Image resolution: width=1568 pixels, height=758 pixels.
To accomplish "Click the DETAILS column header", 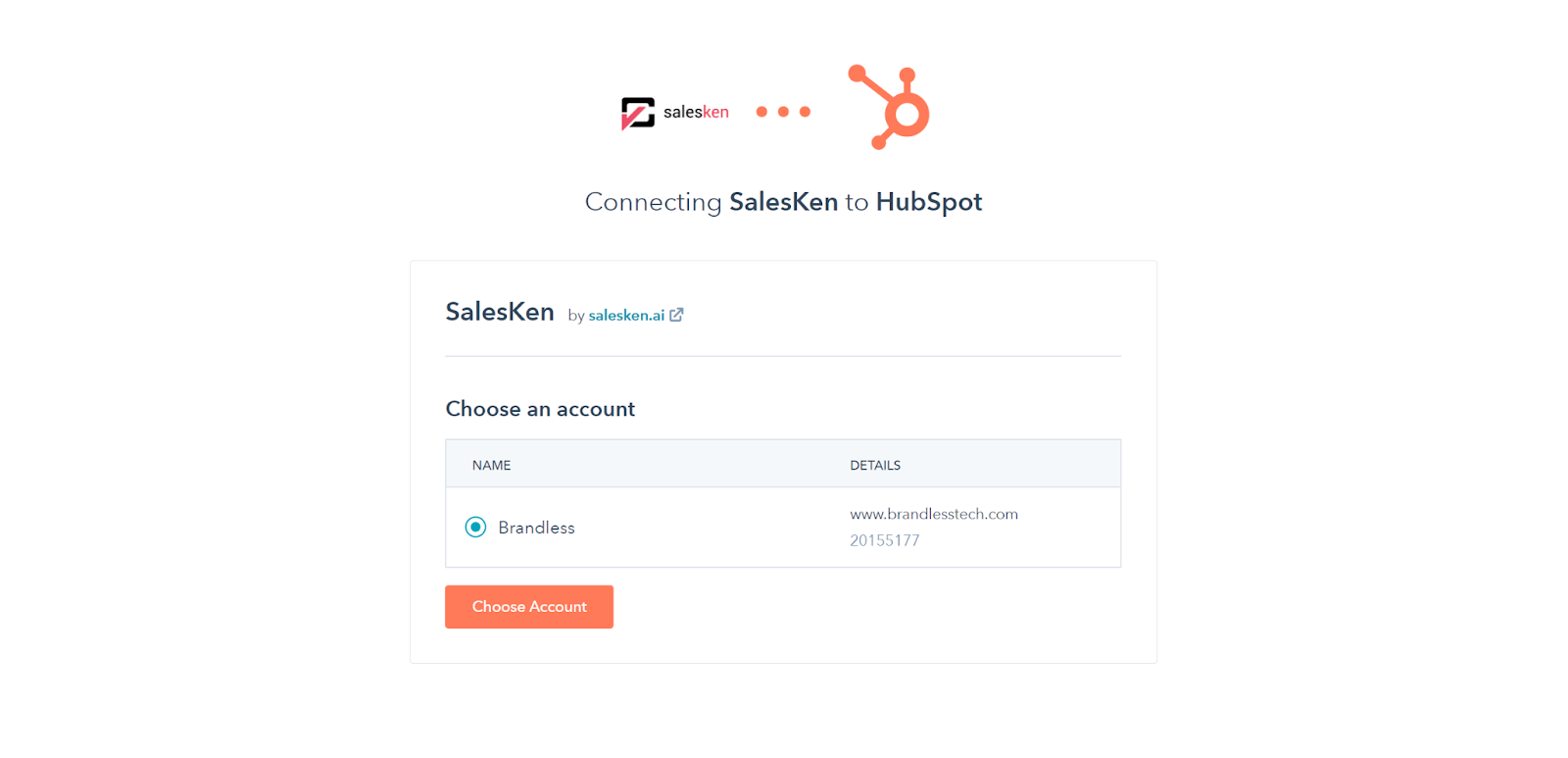I will click(x=875, y=465).
